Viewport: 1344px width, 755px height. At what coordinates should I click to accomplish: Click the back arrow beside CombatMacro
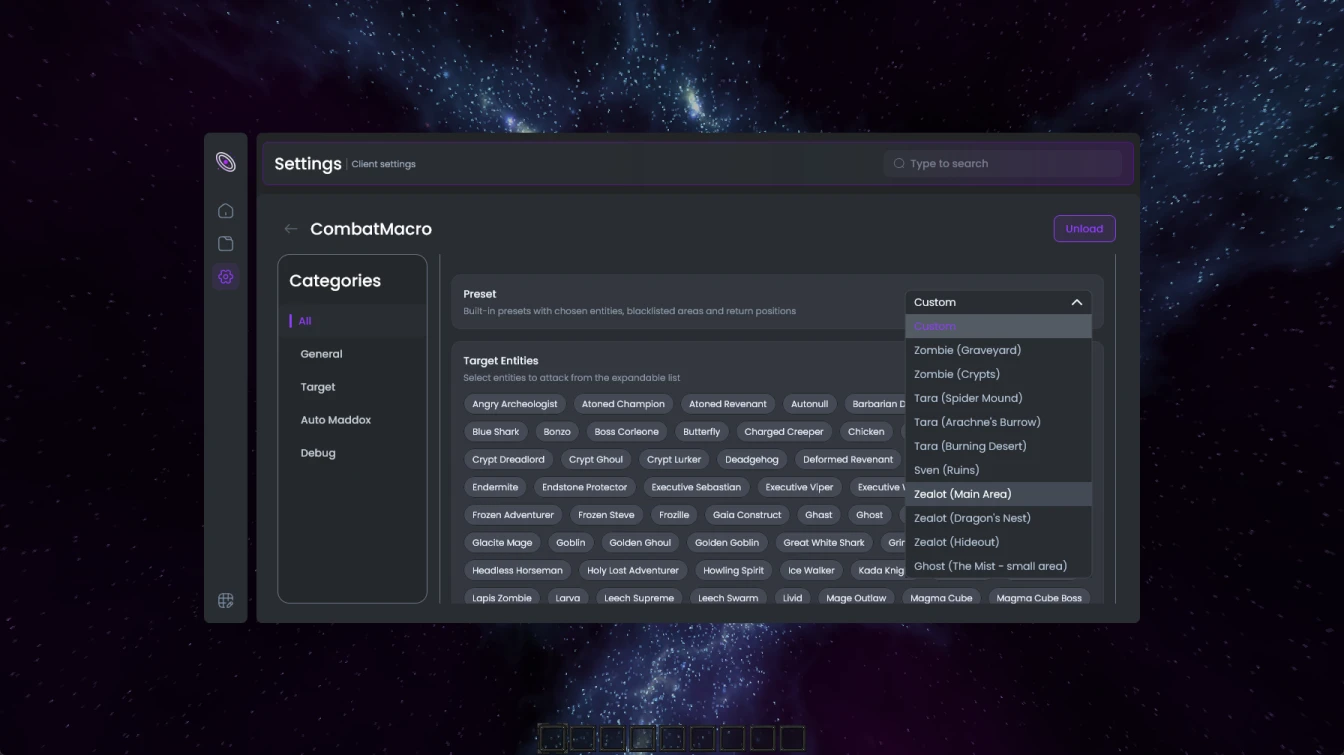[x=290, y=228]
